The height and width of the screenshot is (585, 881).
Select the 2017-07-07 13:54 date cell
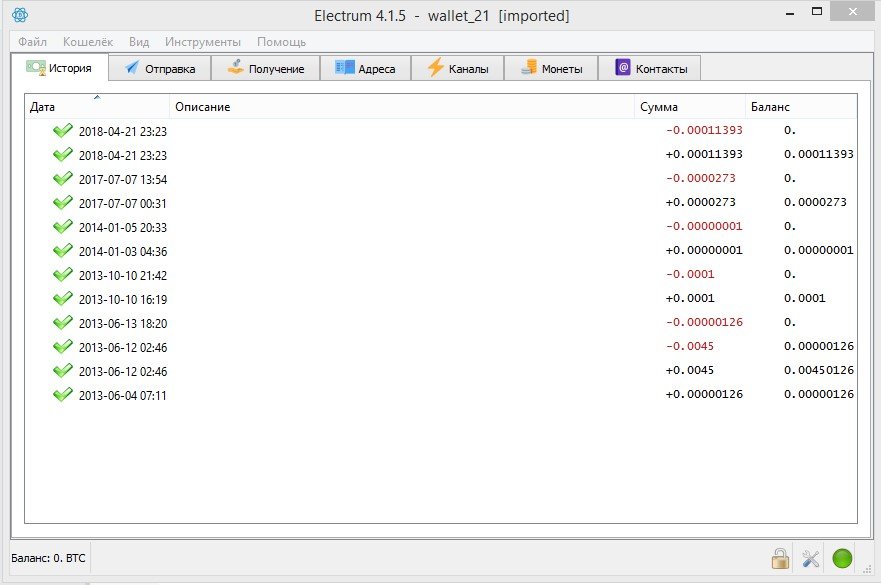coord(123,179)
